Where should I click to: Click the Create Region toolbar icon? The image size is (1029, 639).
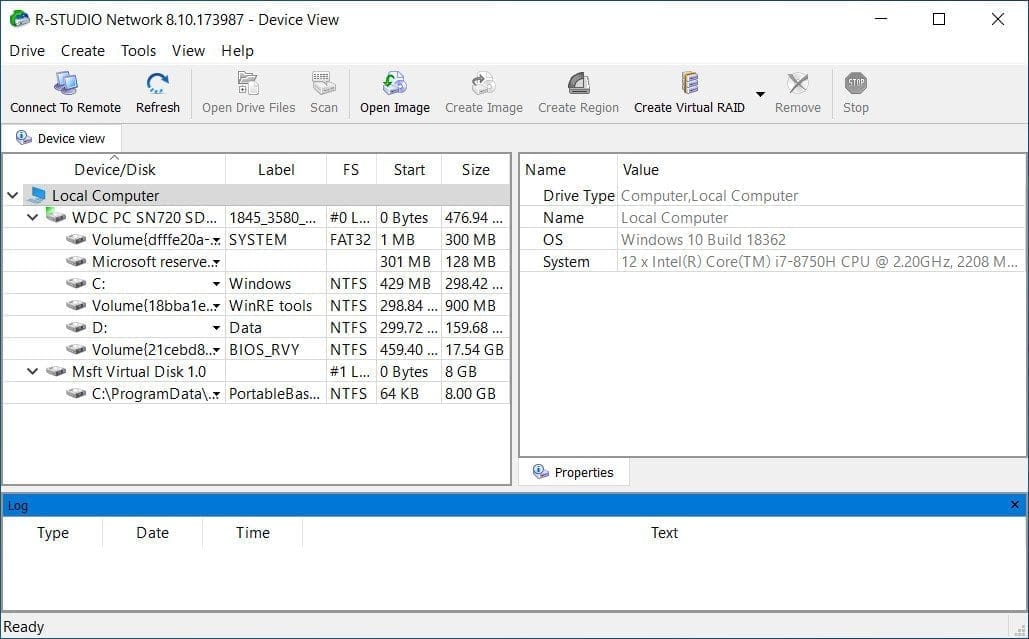coord(578,83)
